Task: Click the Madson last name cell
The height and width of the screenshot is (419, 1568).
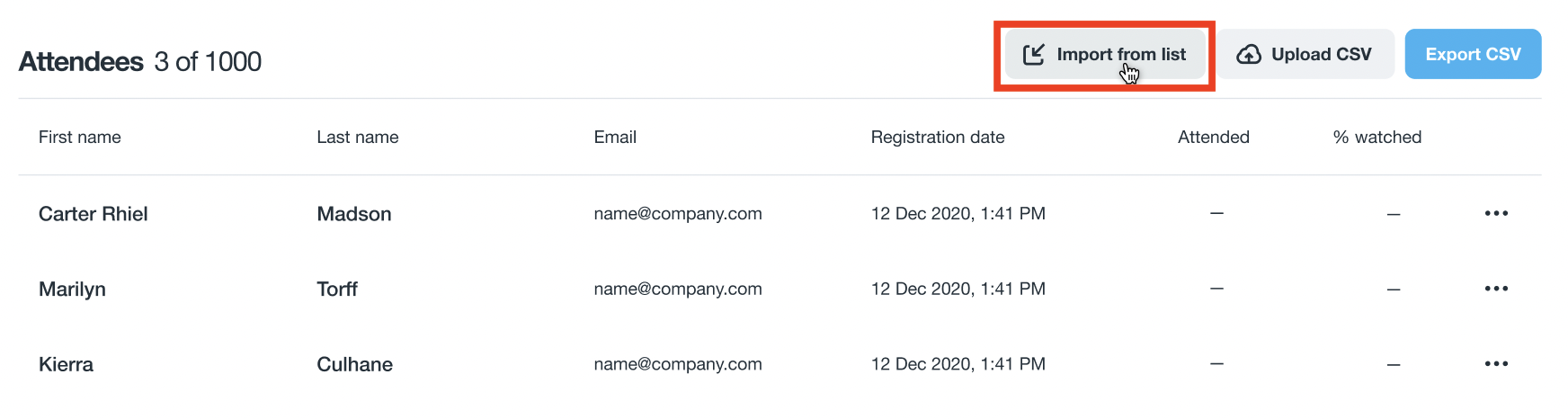Action: point(354,214)
